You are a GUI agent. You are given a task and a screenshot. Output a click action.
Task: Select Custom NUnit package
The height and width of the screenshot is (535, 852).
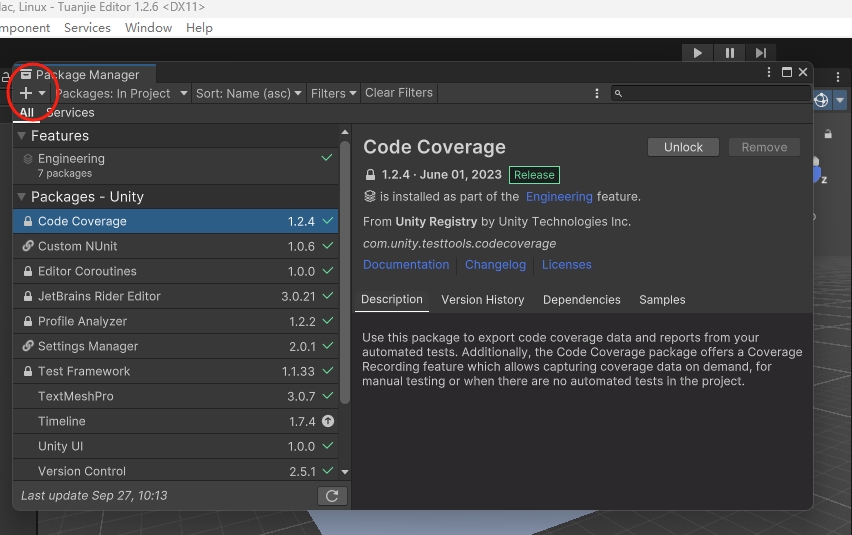176,246
